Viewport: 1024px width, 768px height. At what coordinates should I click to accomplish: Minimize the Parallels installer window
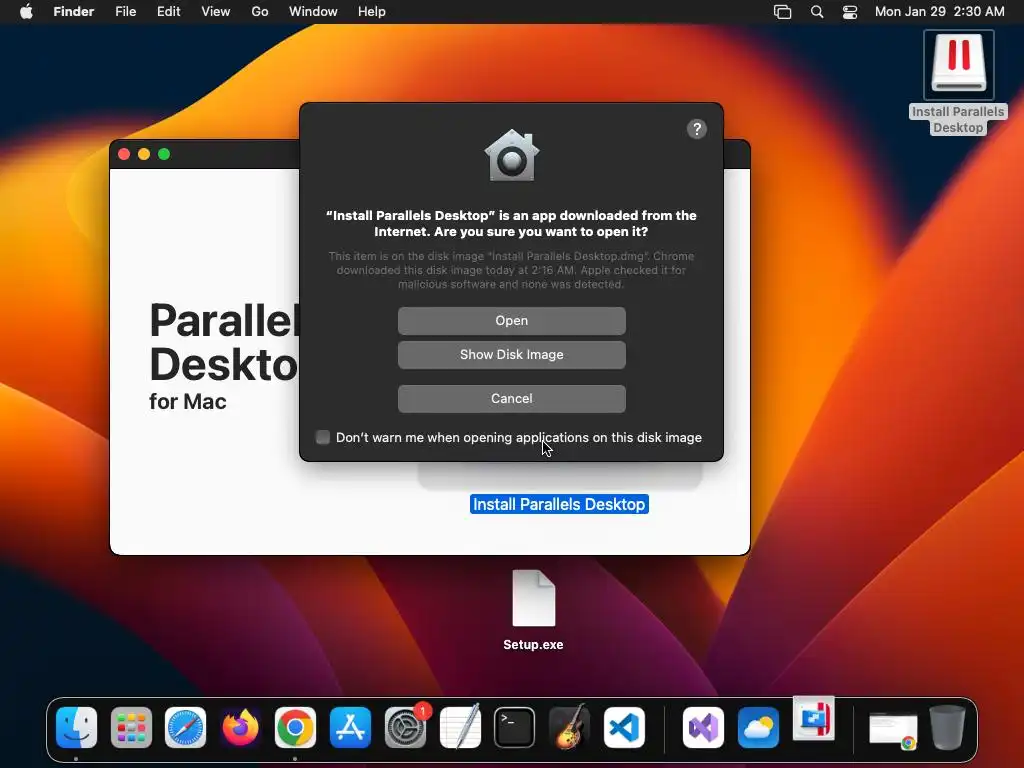click(x=144, y=154)
